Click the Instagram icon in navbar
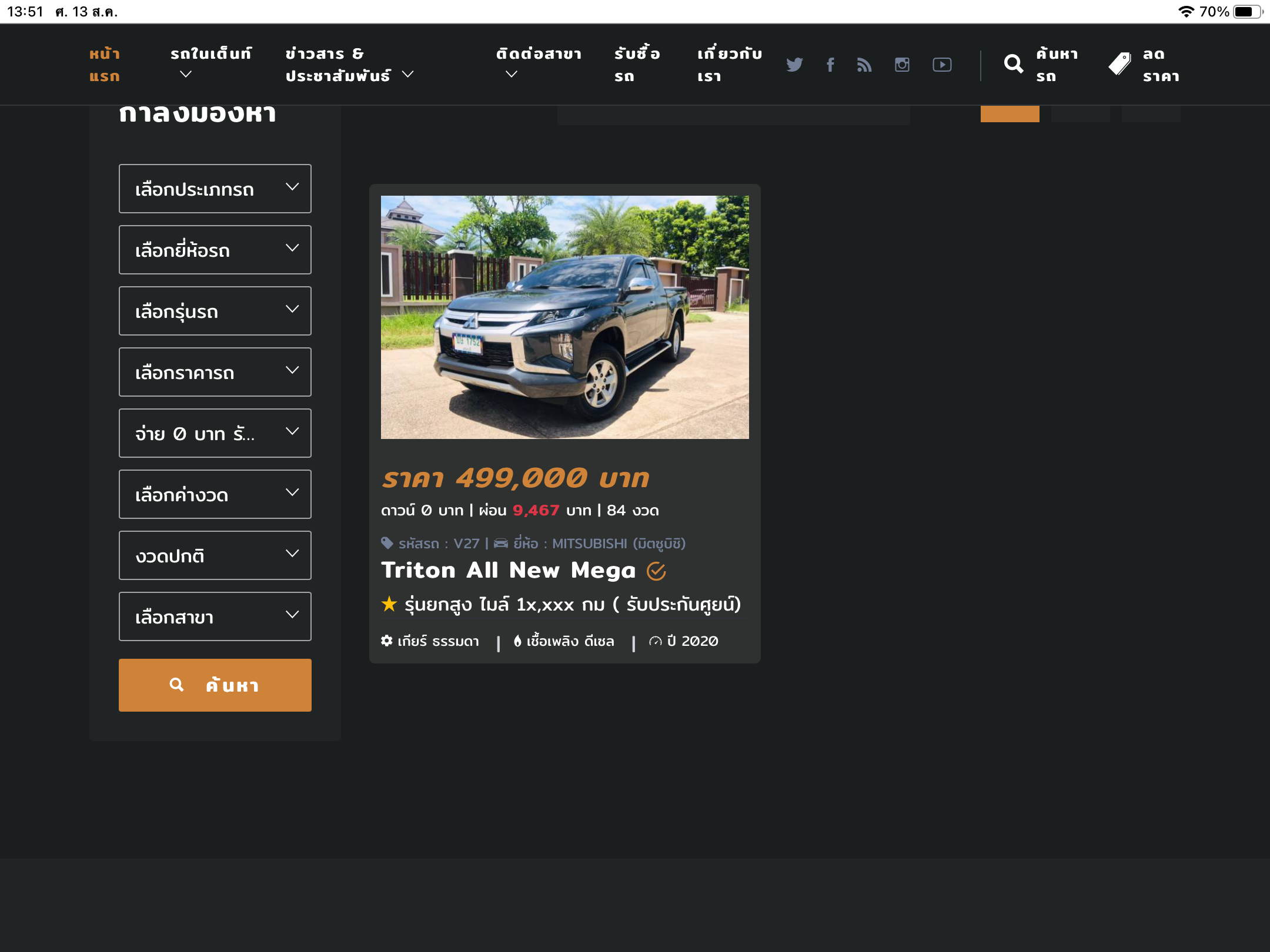1270x952 pixels. [902, 65]
